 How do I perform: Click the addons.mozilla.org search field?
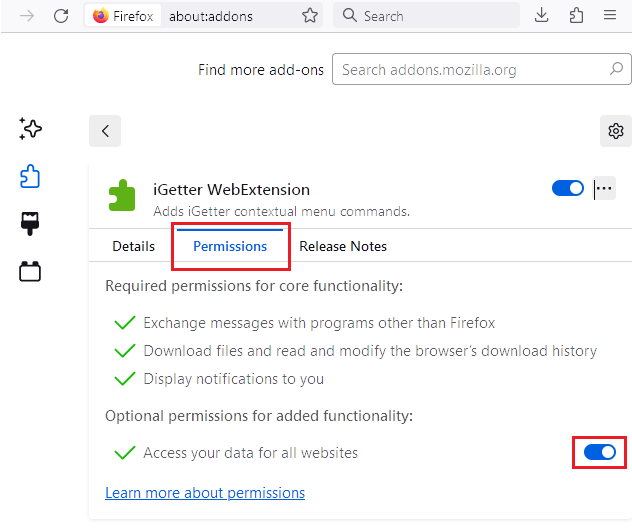tap(470, 70)
